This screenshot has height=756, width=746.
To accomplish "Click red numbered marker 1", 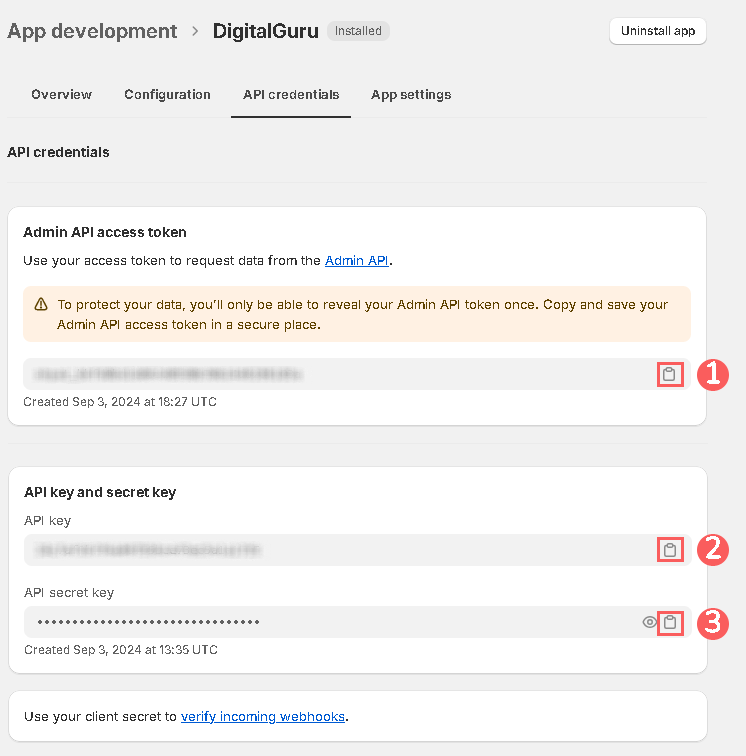I will (x=712, y=375).
